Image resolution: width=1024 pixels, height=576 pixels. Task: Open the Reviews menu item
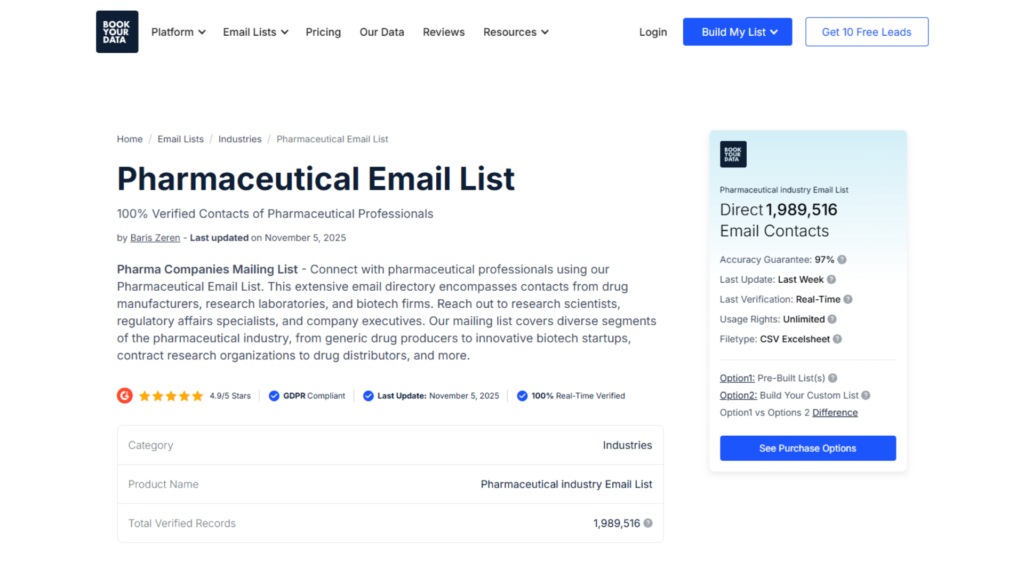coord(443,32)
